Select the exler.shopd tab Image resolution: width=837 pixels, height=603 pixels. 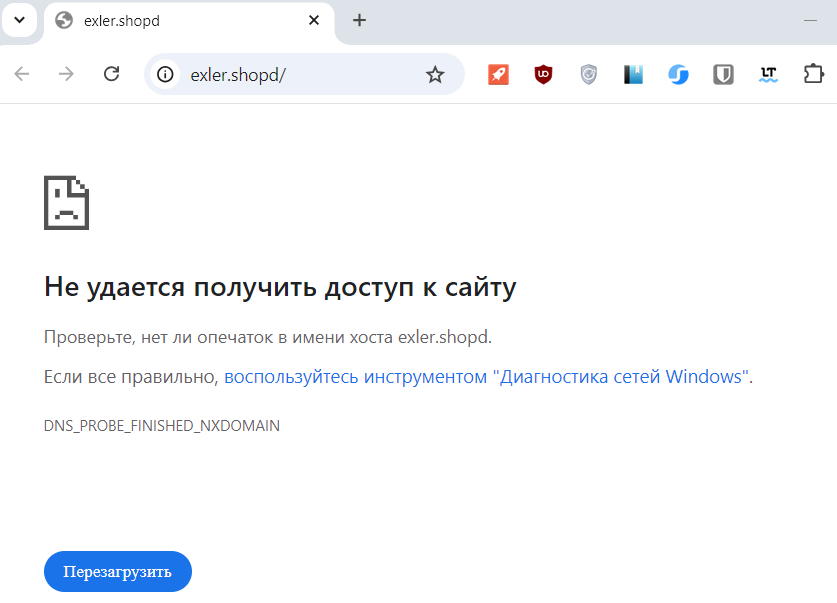tap(170, 20)
